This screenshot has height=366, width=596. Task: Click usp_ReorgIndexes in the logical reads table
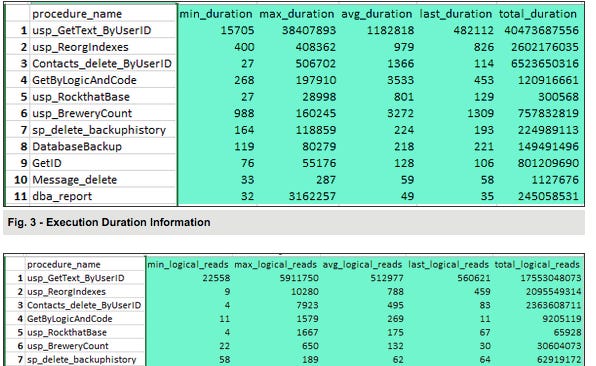click(66, 292)
